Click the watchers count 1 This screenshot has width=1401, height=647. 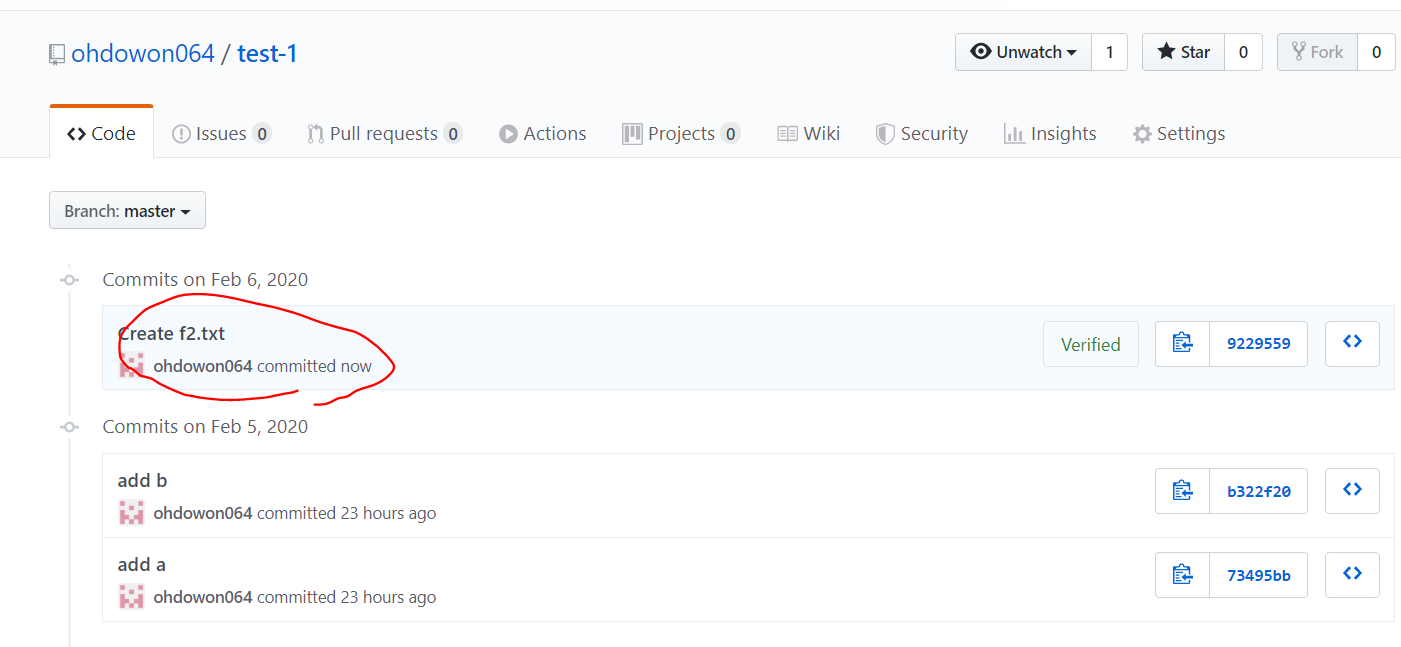point(1109,52)
